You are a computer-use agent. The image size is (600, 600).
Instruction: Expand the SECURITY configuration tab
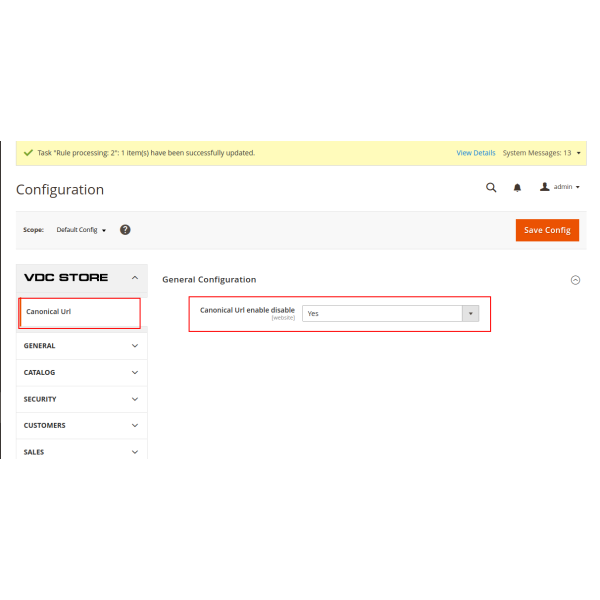point(82,399)
